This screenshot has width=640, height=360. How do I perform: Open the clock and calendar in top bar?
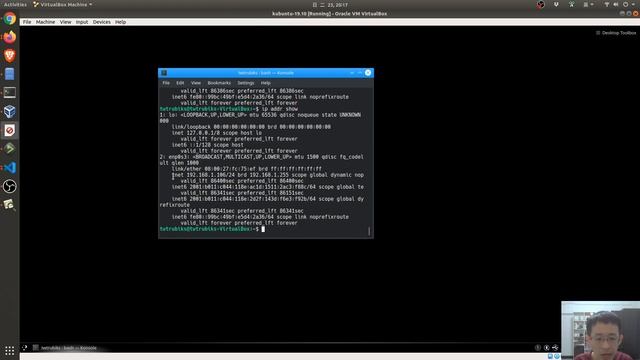pos(331,5)
